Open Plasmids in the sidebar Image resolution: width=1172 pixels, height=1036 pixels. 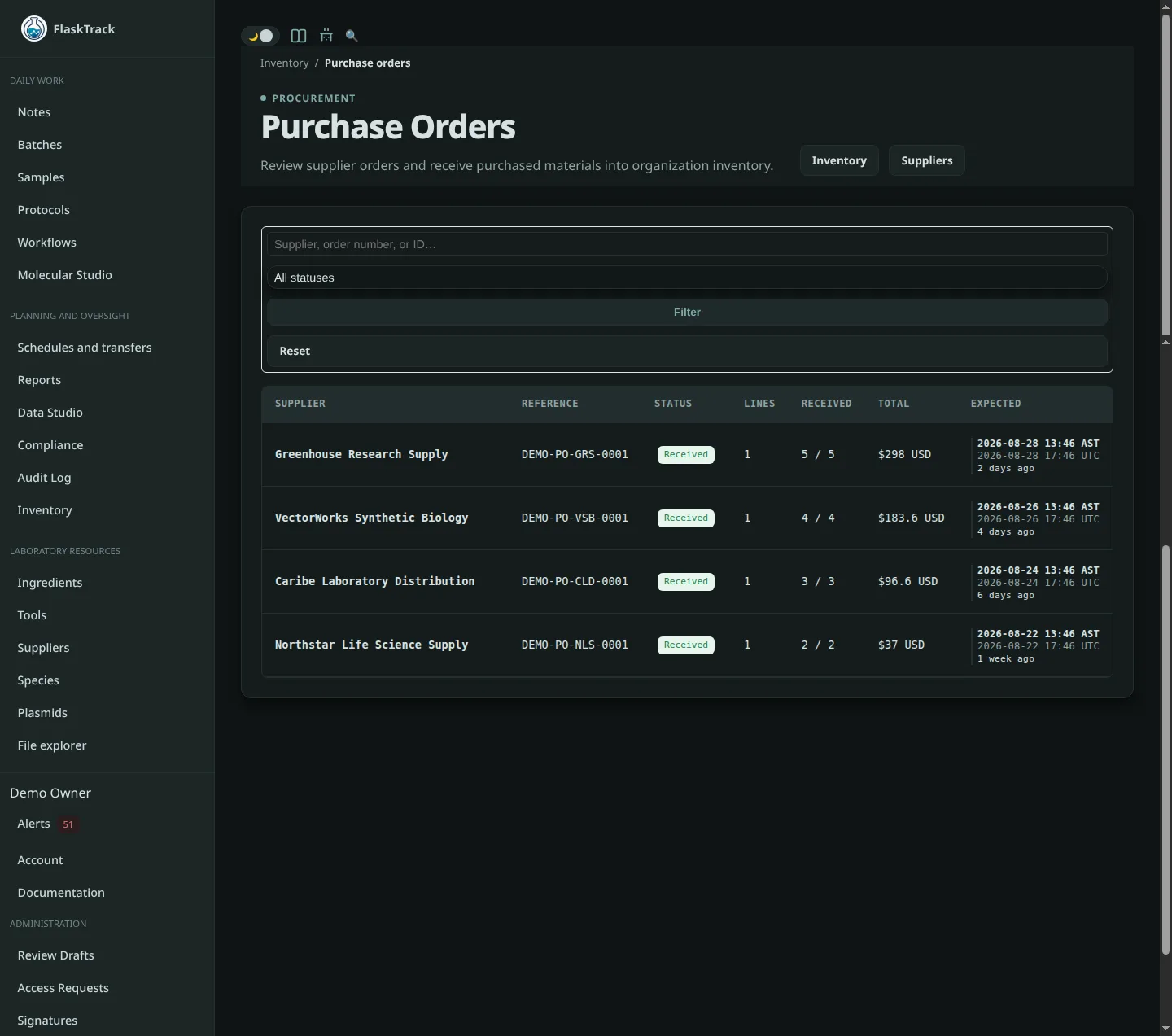[42, 713]
